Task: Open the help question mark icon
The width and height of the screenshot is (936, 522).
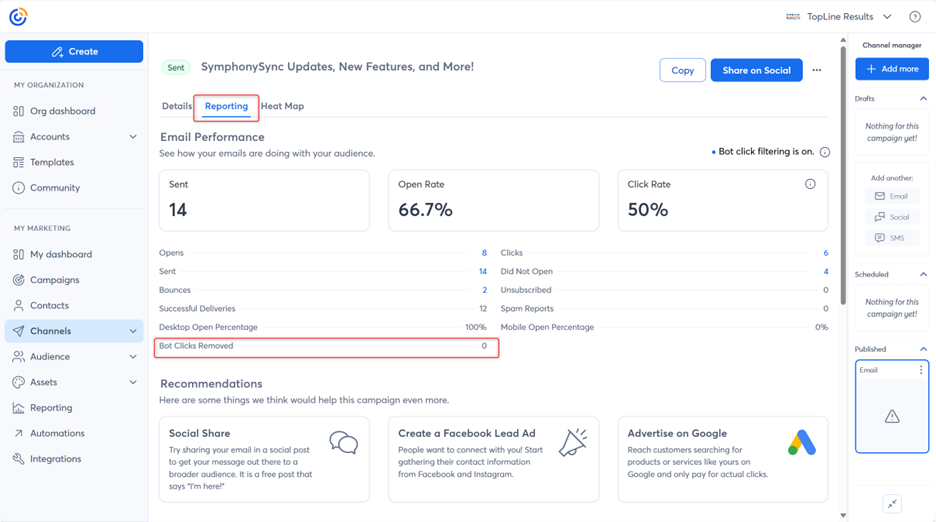Action: pyautogui.click(x=914, y=17)
